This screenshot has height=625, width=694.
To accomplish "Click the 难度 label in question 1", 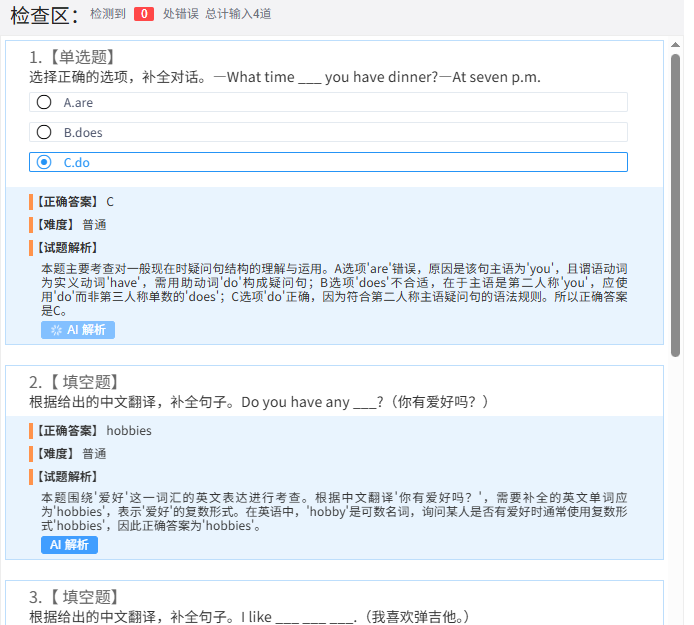I will pos(58,224).
